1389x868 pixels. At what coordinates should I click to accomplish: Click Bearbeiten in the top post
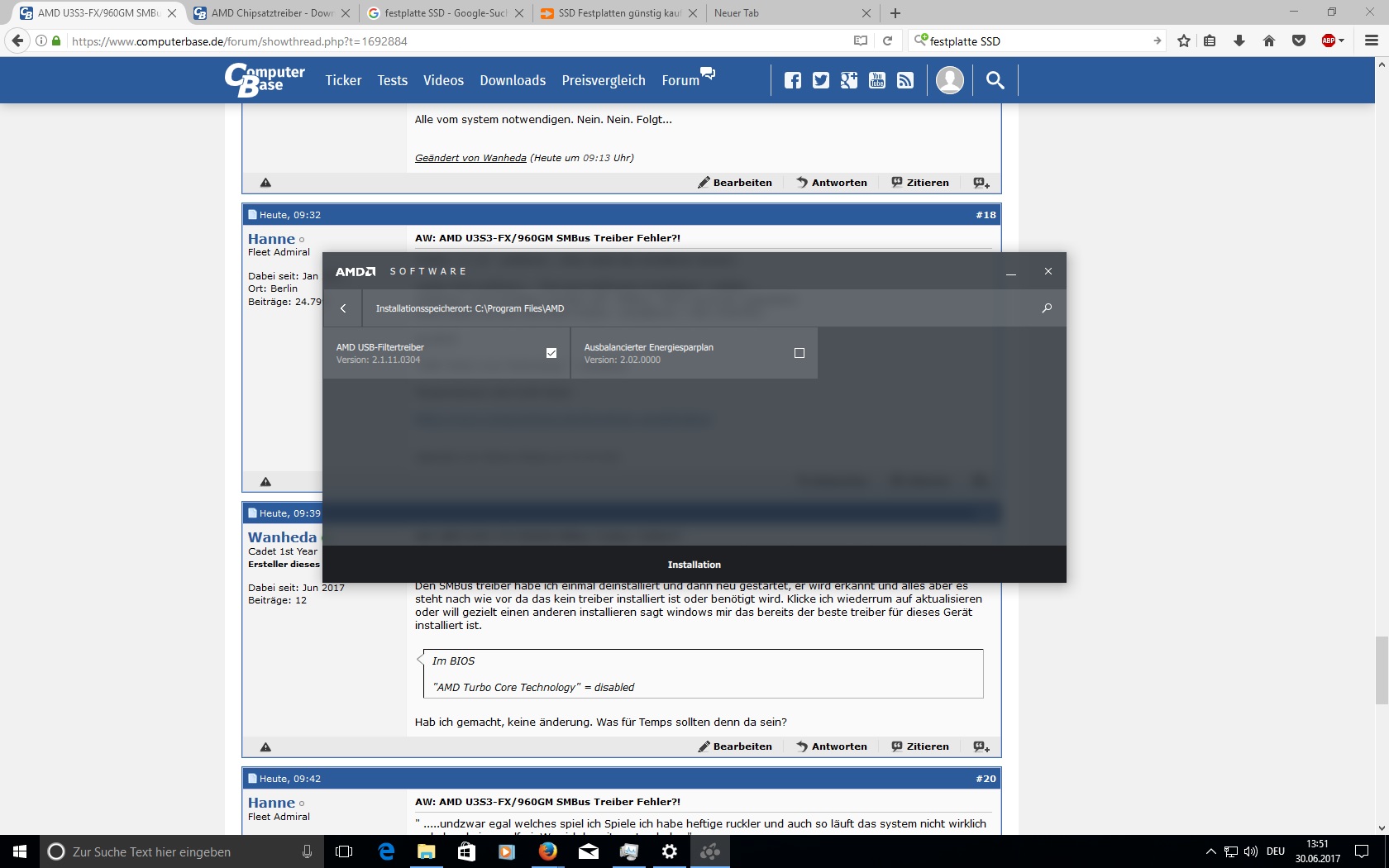735,183
